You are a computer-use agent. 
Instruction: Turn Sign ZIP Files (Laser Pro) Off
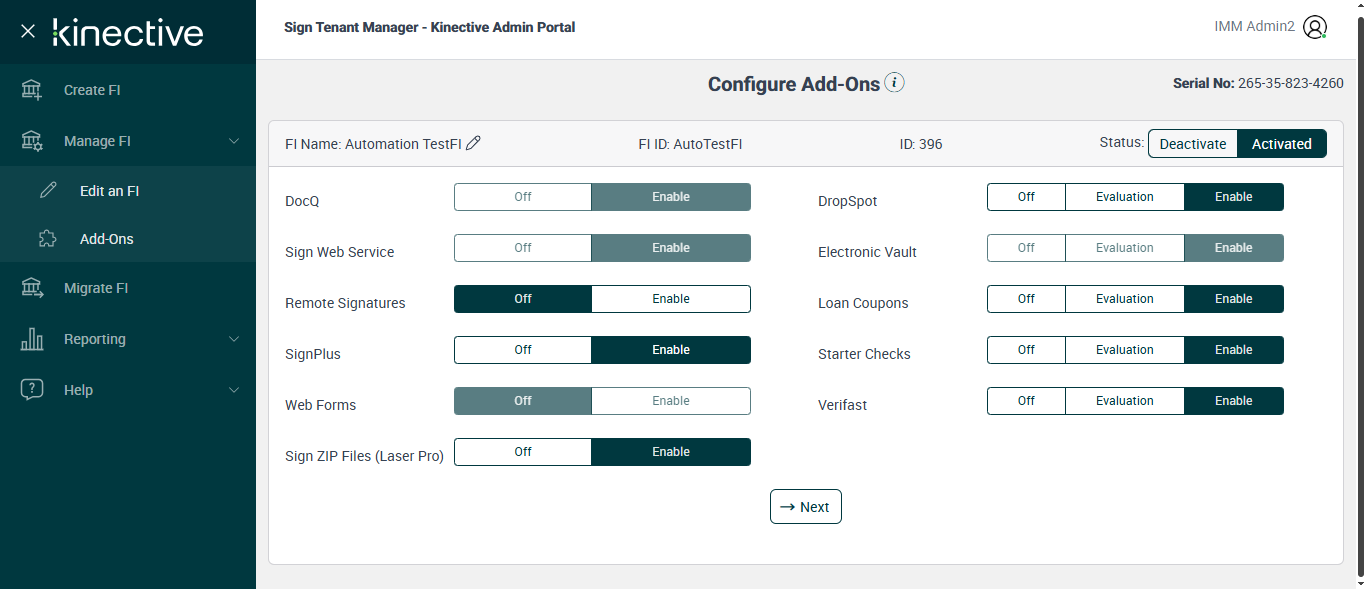coord(523,452)
